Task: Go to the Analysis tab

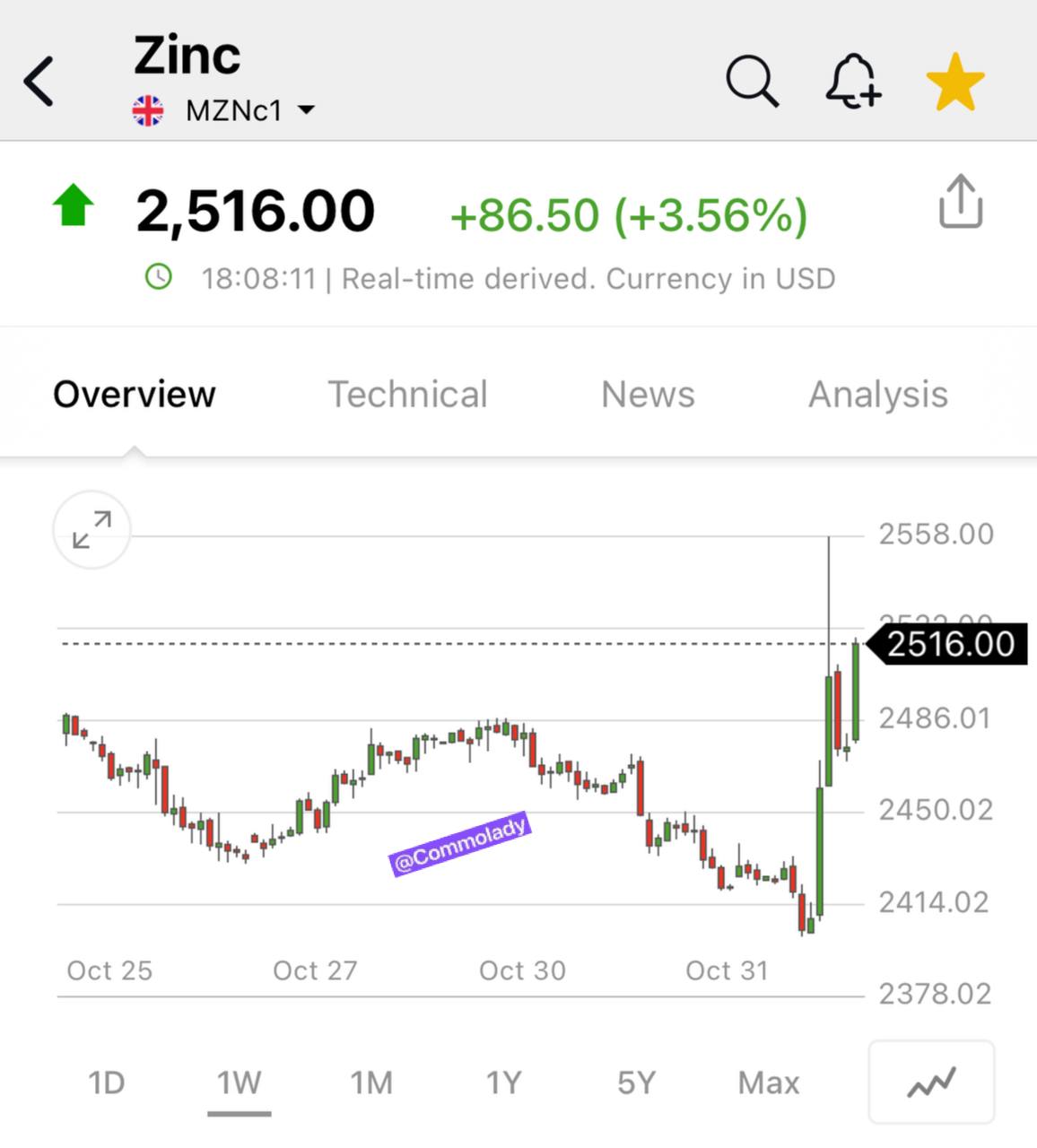Action: tap(878, 395)
